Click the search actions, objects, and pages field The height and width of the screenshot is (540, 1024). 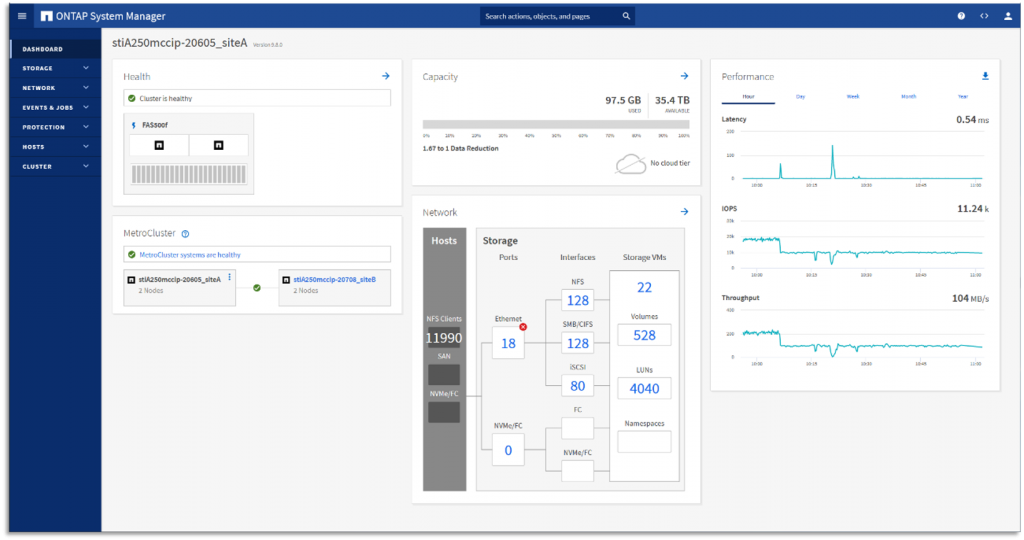pyautogui.click(x=550, y=16)
